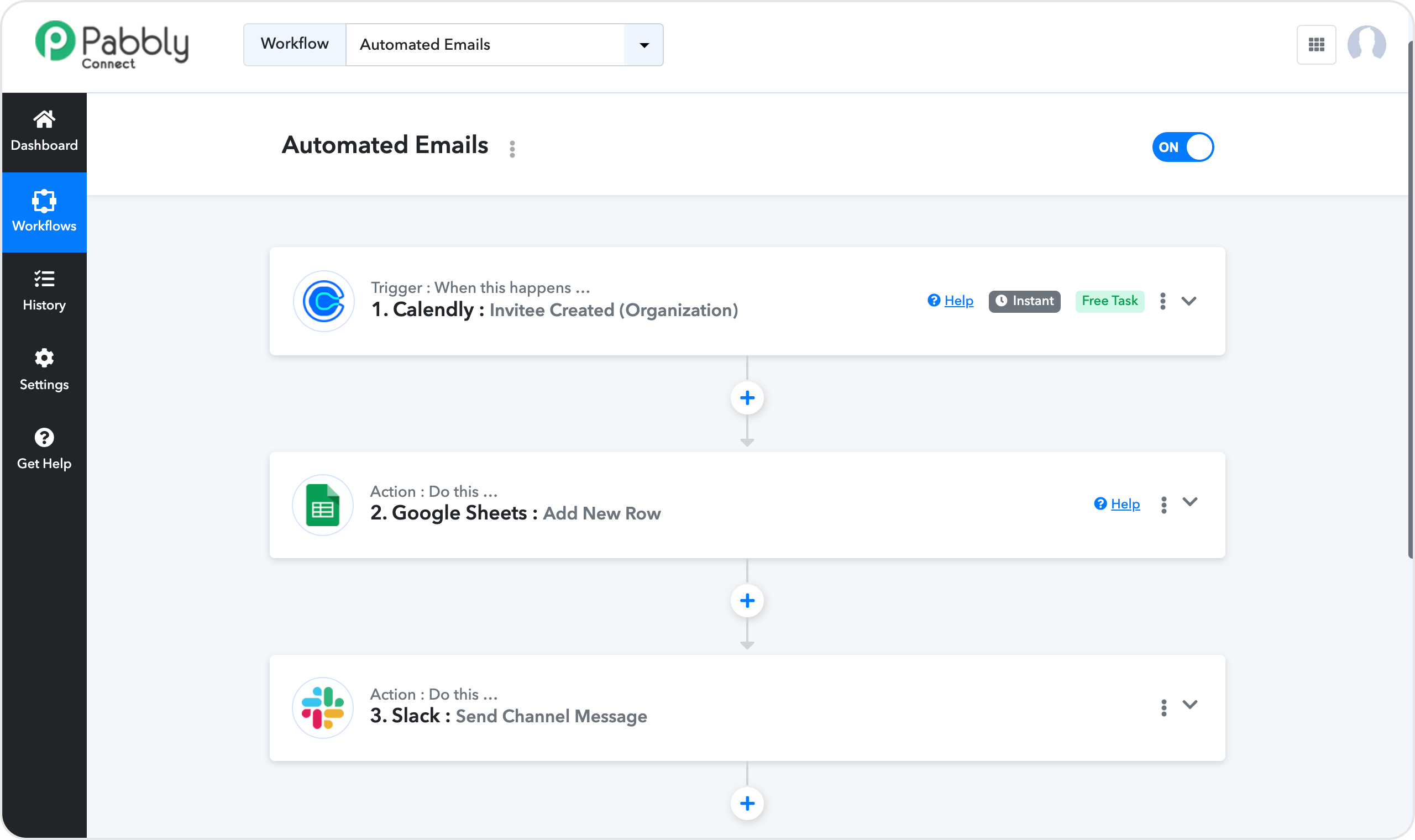Go to Dashboard in sidebar

point(44,132)
